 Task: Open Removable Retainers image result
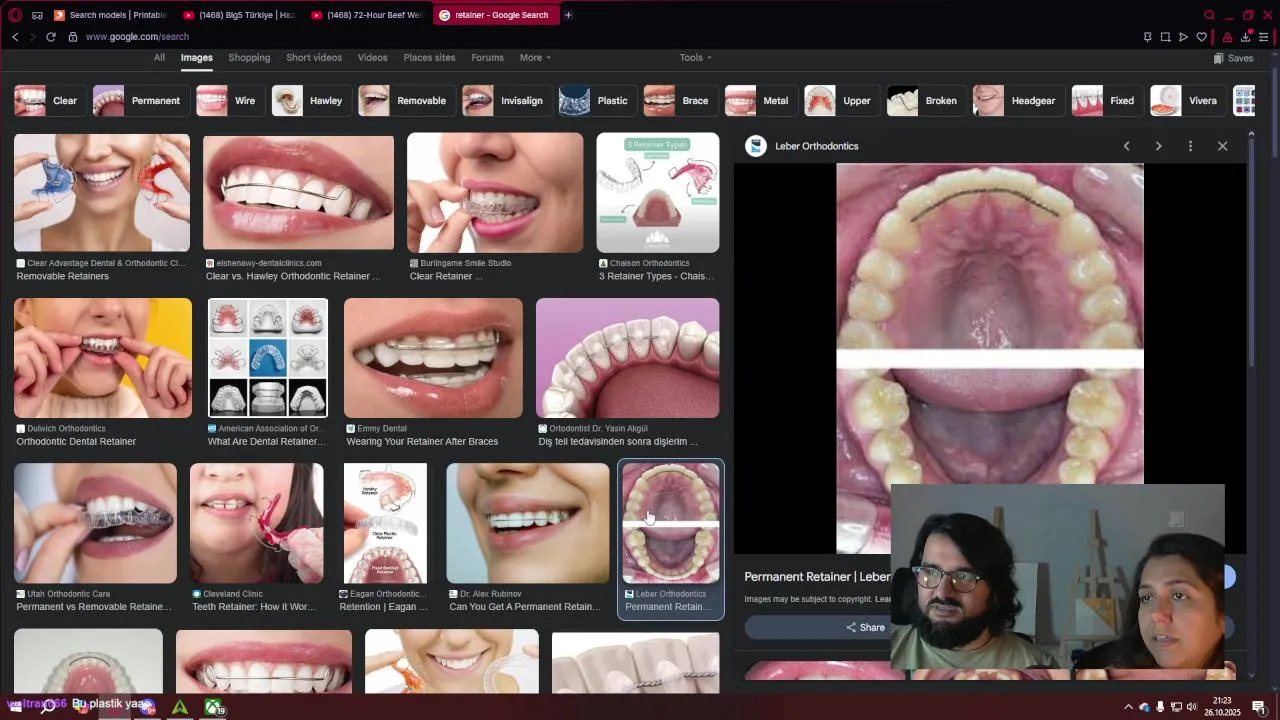point(102,192)
